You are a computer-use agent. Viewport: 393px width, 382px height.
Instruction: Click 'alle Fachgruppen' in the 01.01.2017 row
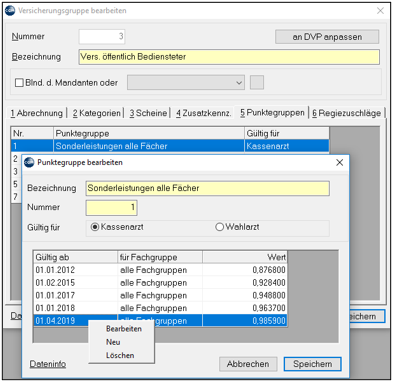click(x=154, y=295)
